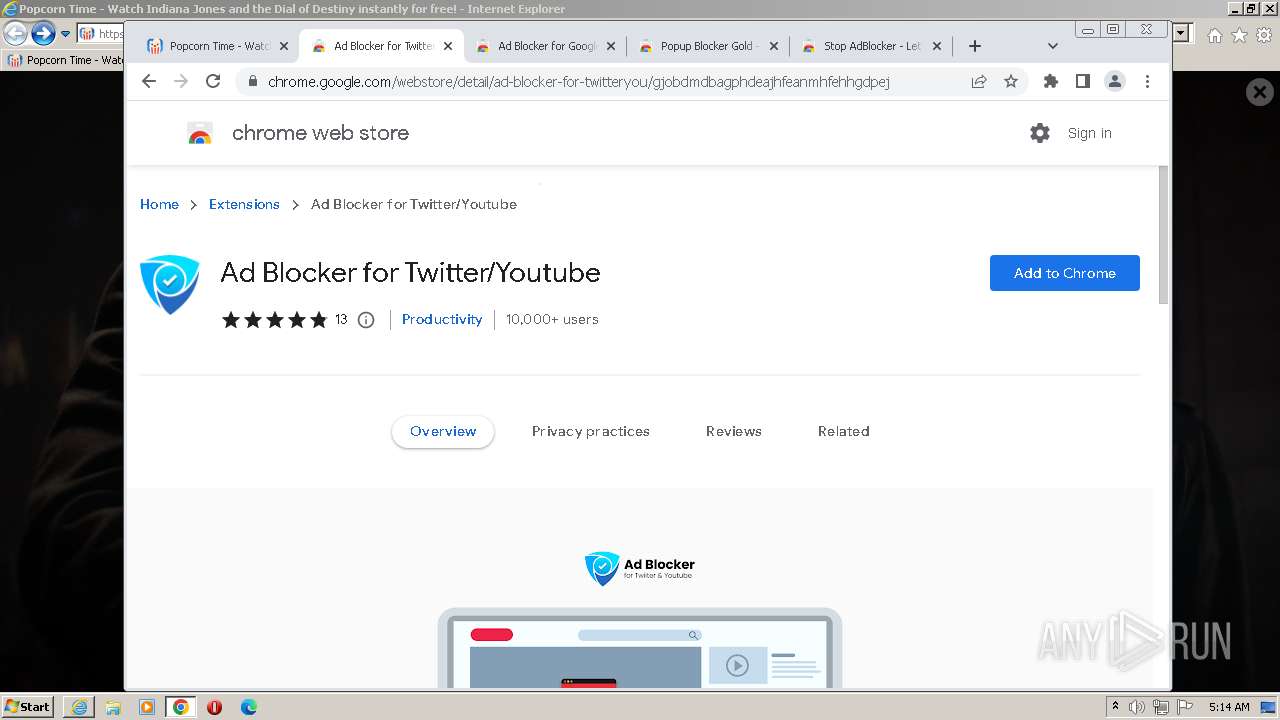Open the Reviews tab
Screen dimensions: 1280x720
coord(734,432)
